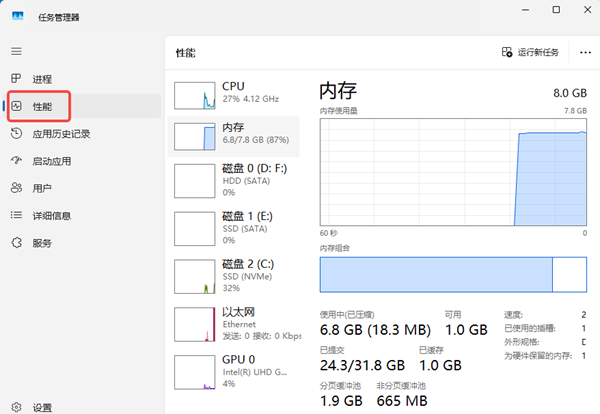This screenshot has height=414, width=600.
Task: Click the 1.9 GB paged pool value
Action: click(x=341, y=401)
